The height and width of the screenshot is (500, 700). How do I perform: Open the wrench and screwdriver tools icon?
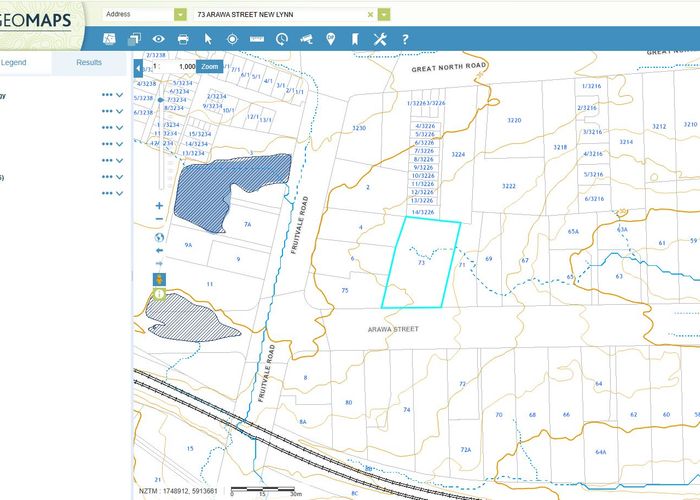click(x=379, y=39)
